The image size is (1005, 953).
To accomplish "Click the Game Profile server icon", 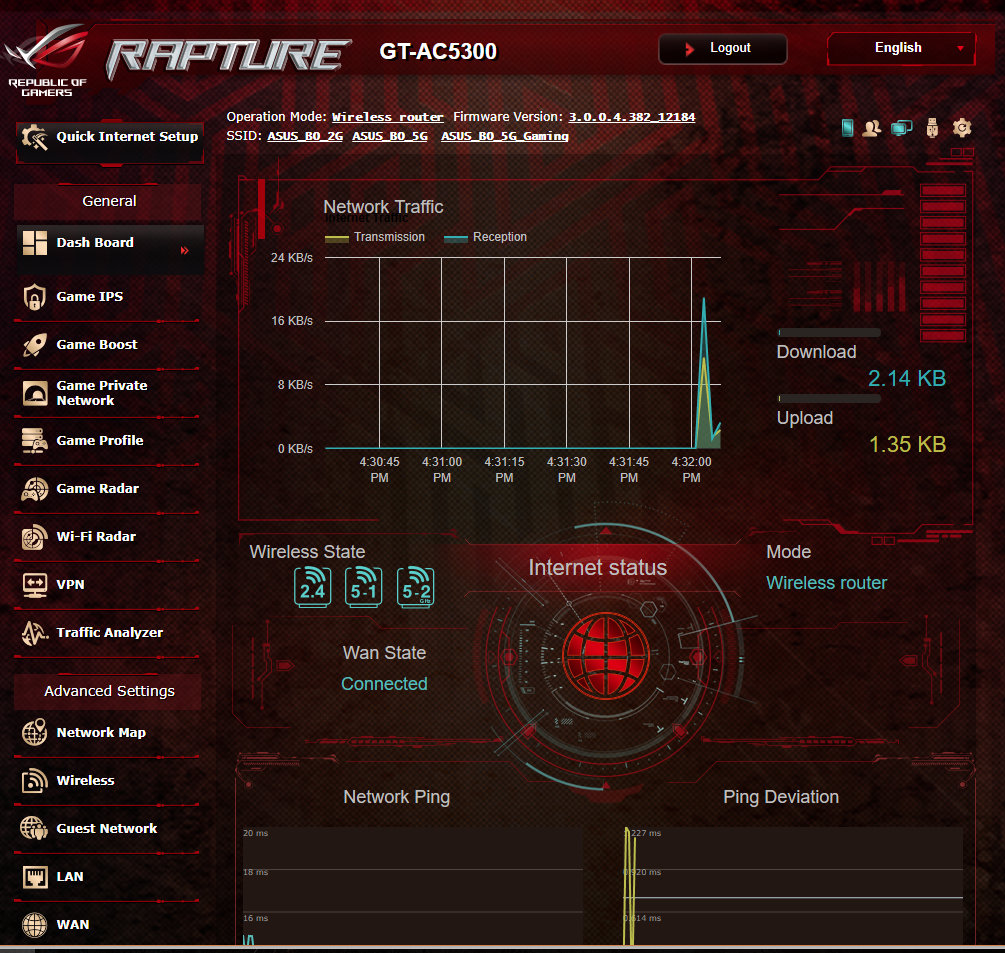I will pyautogui.click(x=35, y=441).
